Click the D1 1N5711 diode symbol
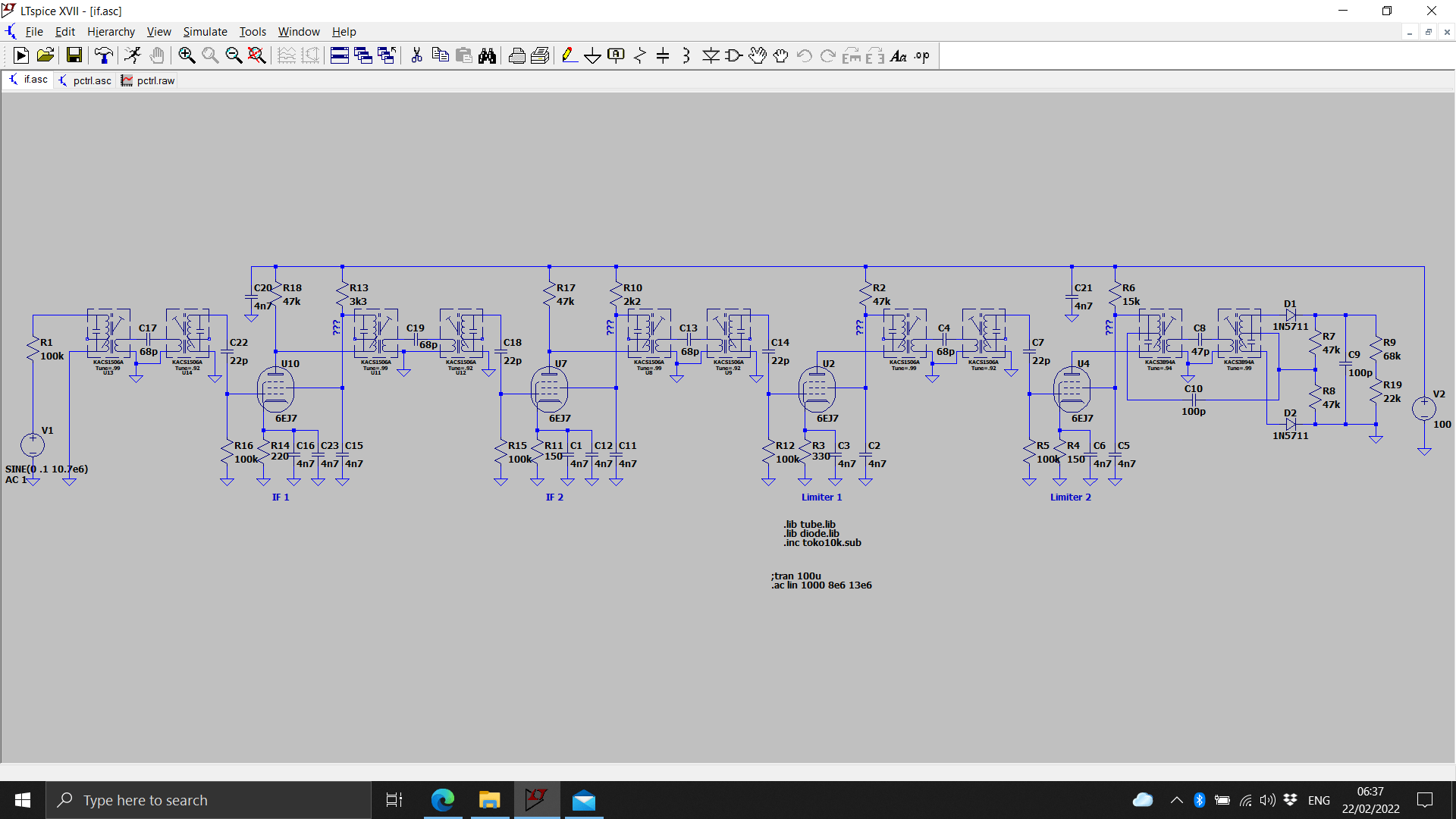This screenshot has width=1456, height=819. [x=1291, y=315]
